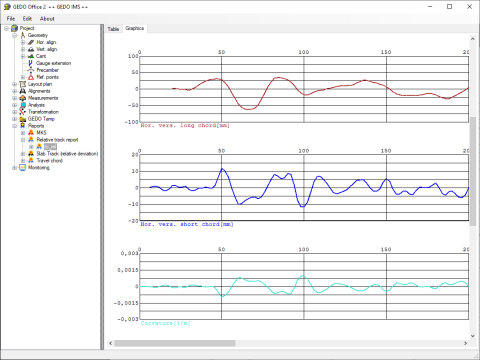Expand the Analysis node
This screenshot has height=360, width=480.
15,105
